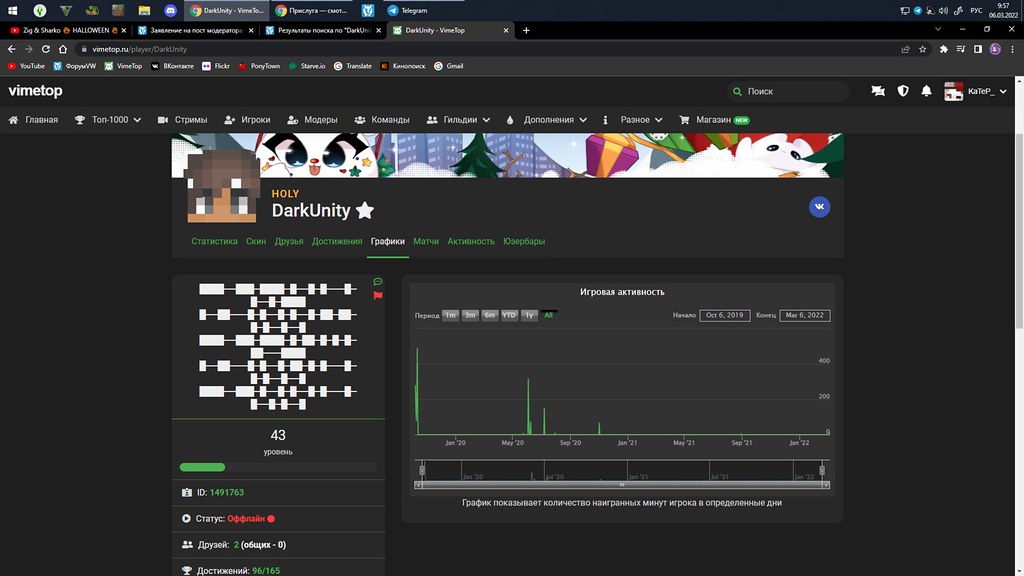
Task: Expand the Гильдии dropdown menu
Action: click(x=458, y=120)
